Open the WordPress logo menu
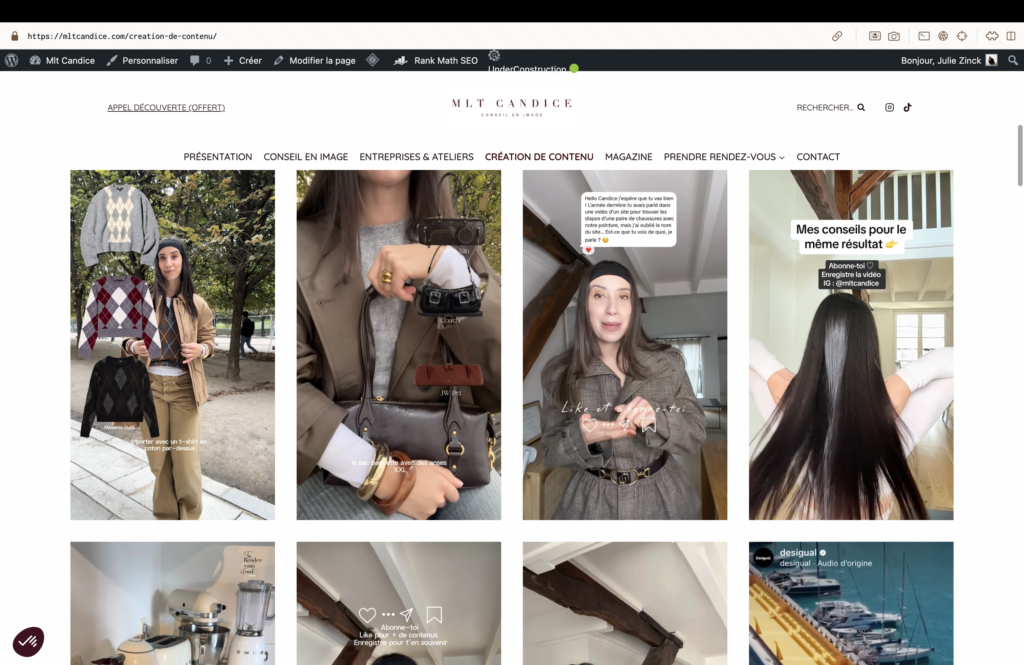Image resolution: width=1024 pixels, height=665 pixels. [x=12, y=60]
